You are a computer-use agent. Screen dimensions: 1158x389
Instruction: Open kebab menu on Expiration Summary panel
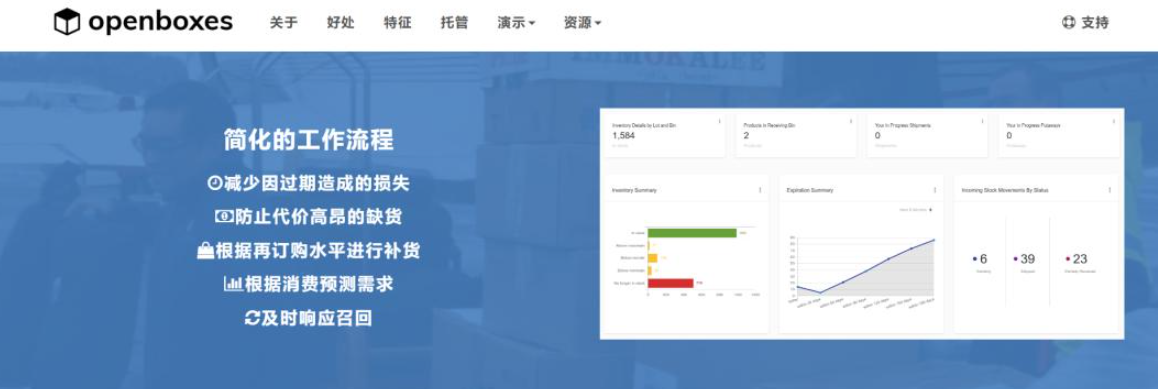pyautogui.click(x=935, y=190)
